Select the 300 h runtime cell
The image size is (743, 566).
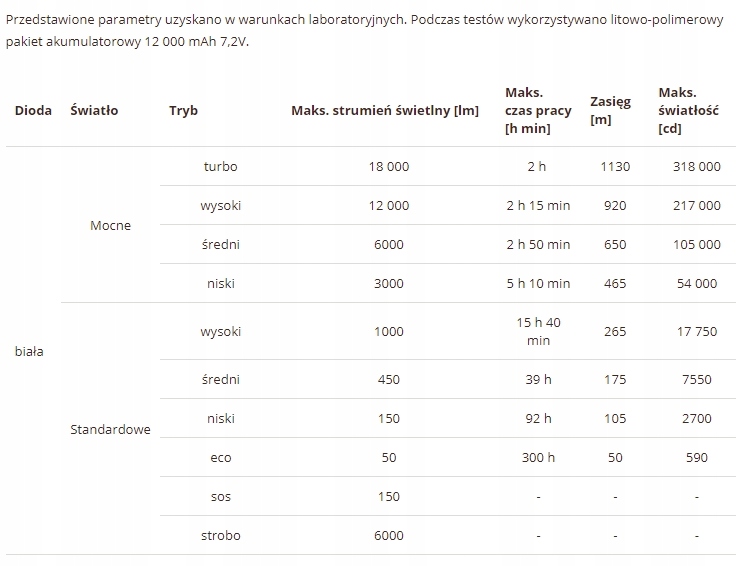(538, 457)
